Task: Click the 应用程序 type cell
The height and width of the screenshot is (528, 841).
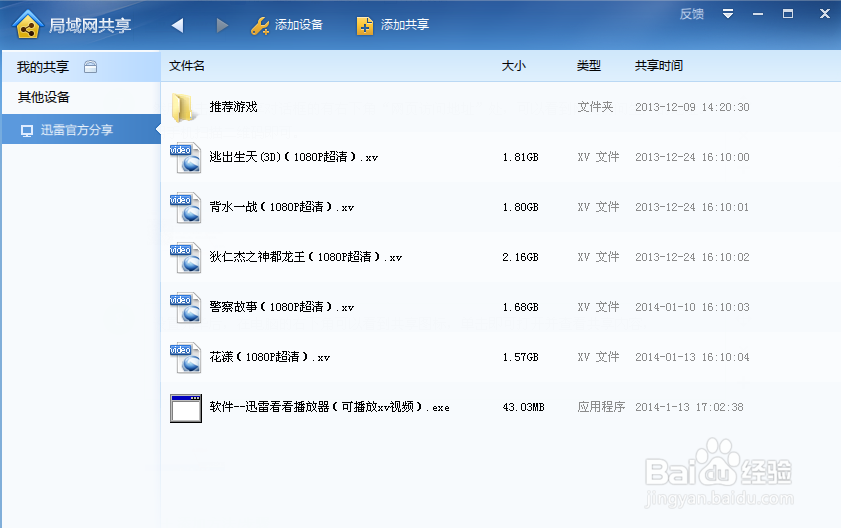Action: click(x=601, y=407)
